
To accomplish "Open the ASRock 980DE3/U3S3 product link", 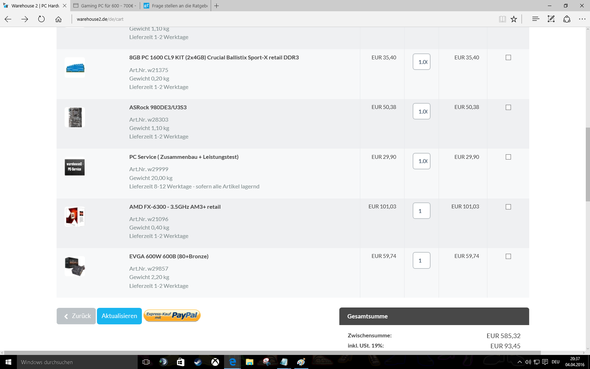I will click(x=158, y=107).
